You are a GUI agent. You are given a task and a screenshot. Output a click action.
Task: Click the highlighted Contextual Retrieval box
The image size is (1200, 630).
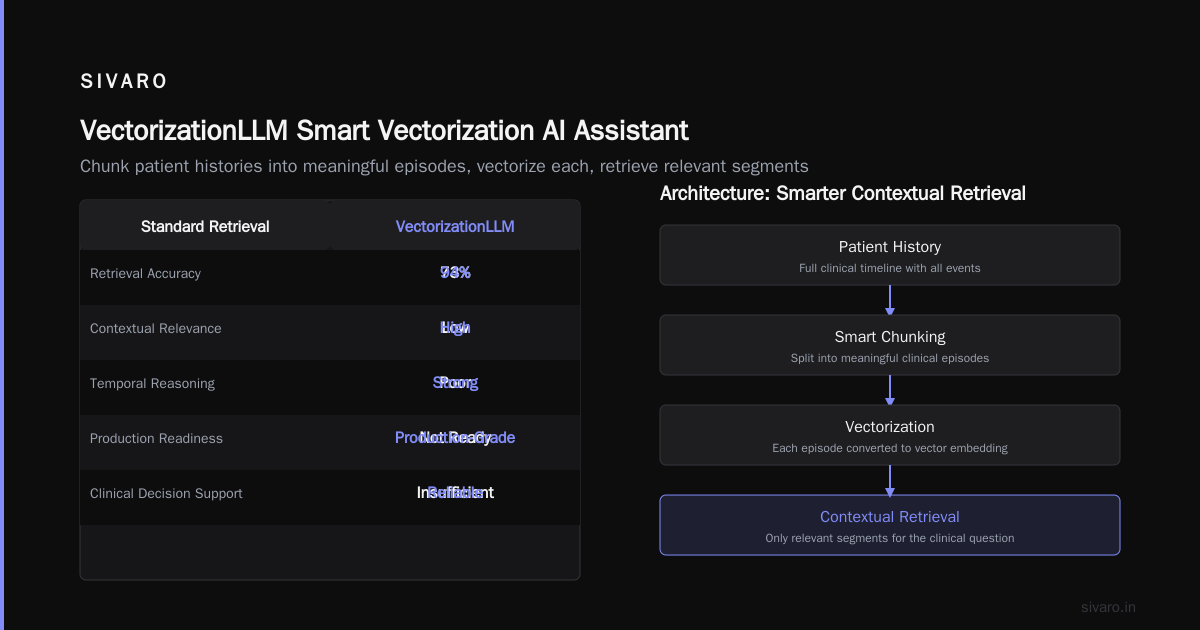click(890, 525)
